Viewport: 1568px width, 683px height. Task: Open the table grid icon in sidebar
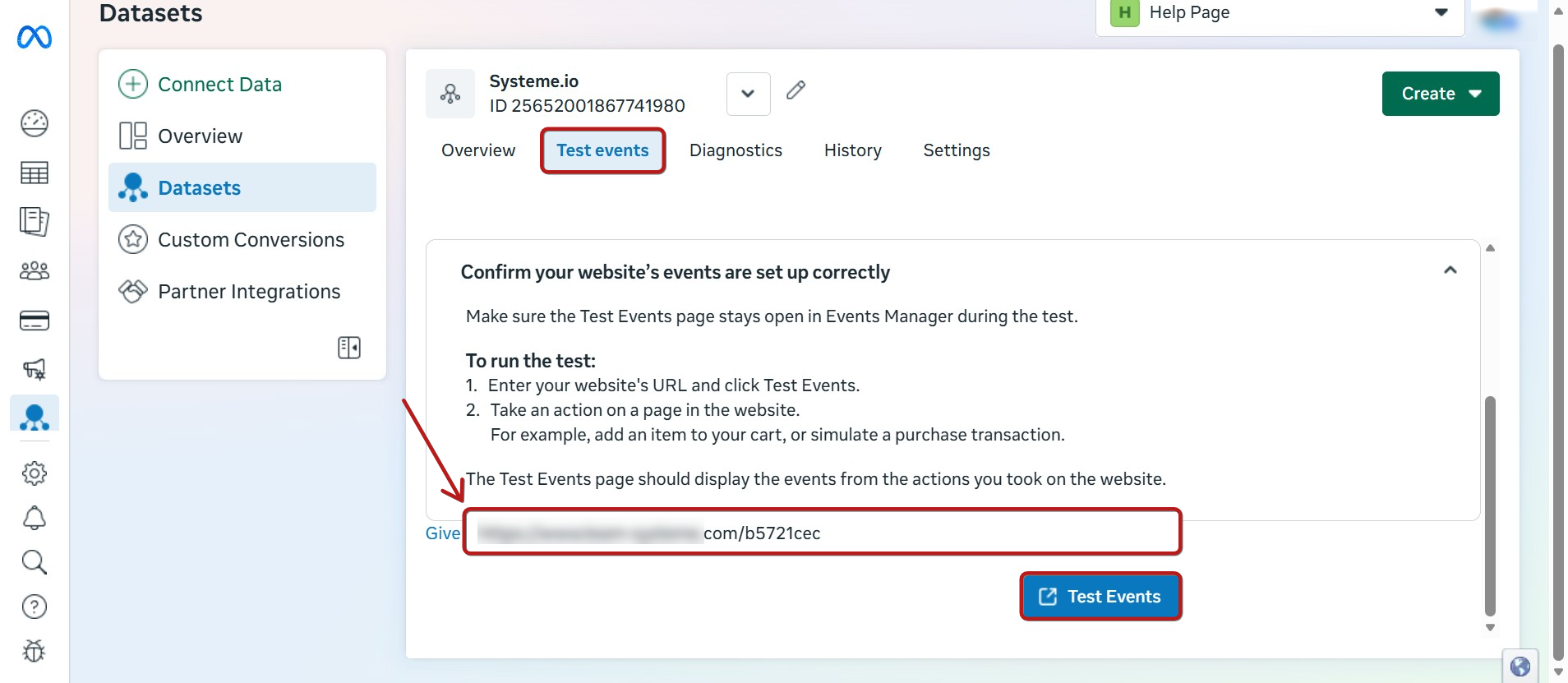[35, 173]
